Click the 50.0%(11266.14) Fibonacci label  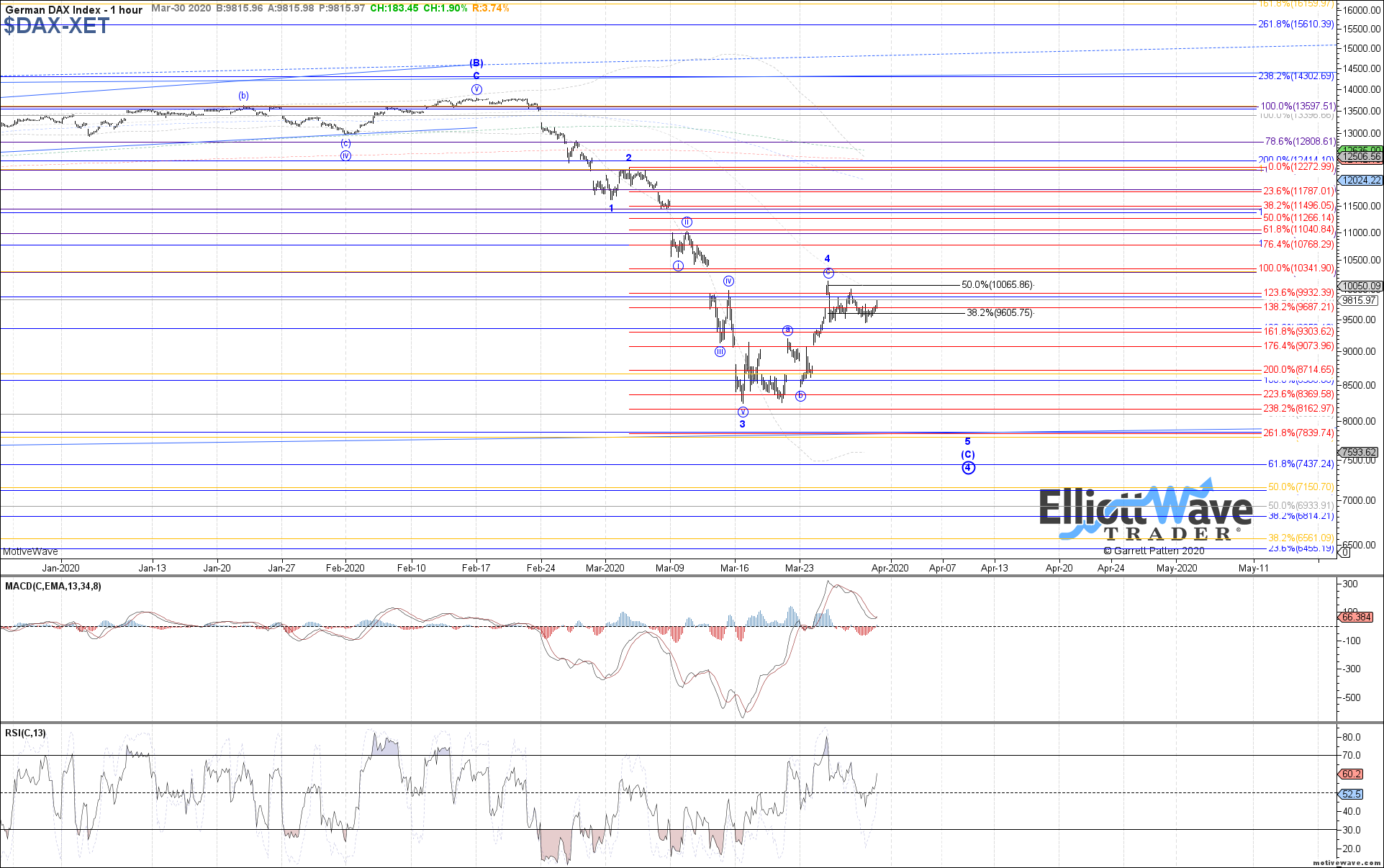click(1298, 218)
